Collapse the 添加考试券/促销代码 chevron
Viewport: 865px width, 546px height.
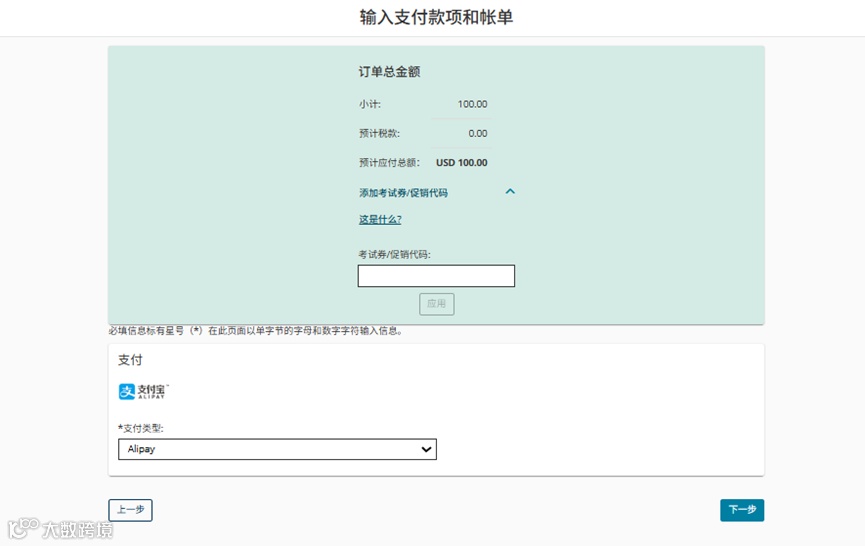[x=510, y=191]
